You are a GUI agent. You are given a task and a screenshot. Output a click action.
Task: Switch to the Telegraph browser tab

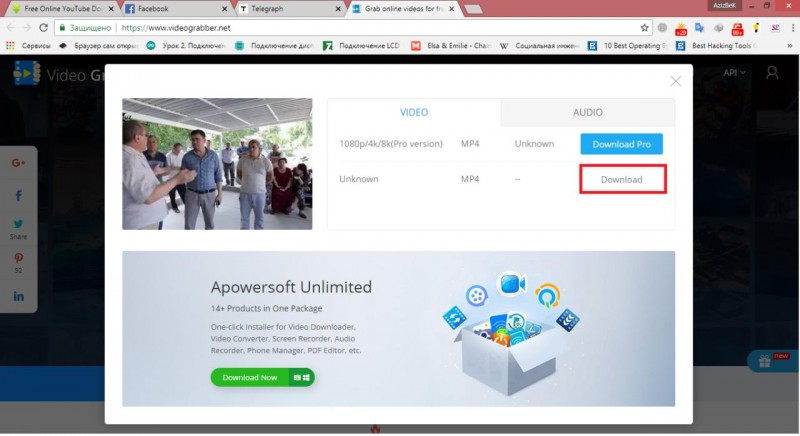click(x=290, y=9)
